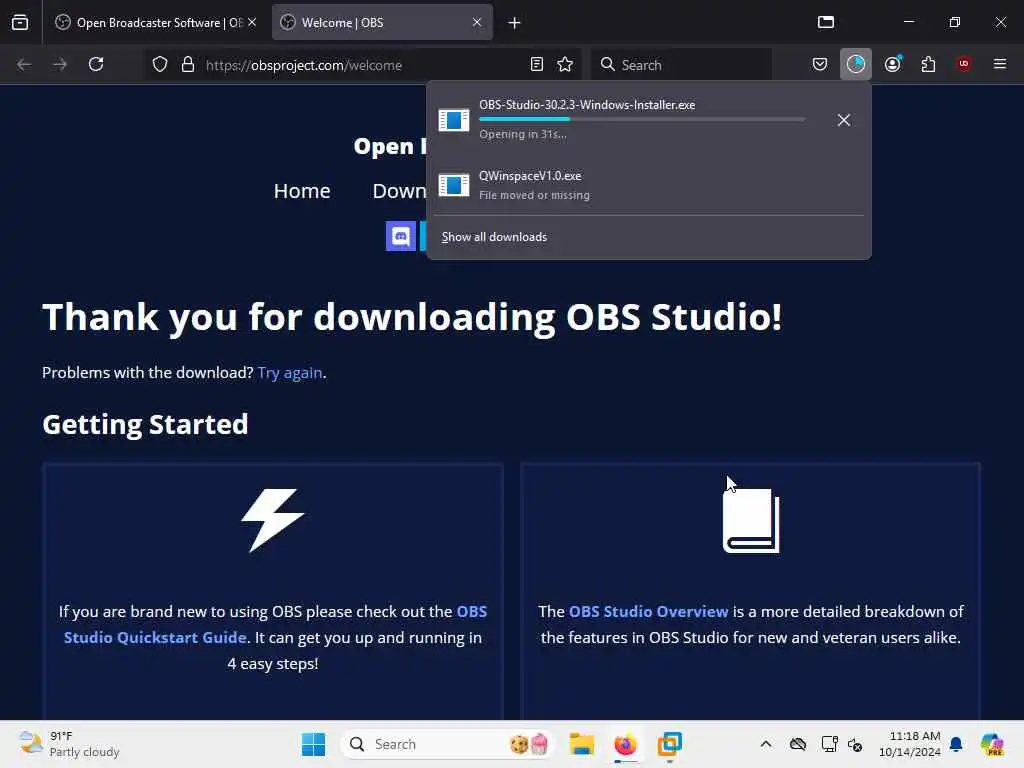Viewport: 1024px width, 768px height.
Task: Bookmark this page with star
Action: pos(565,64)
